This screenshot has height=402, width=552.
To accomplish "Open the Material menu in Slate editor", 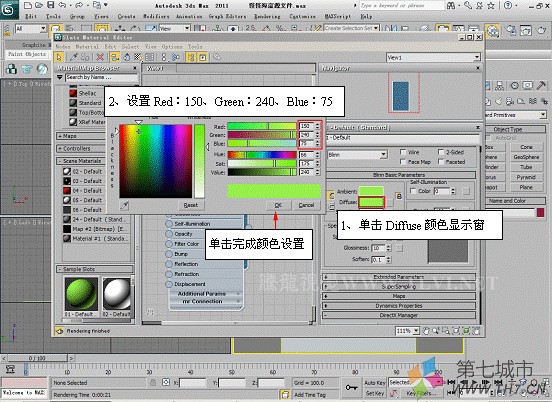I will (x=87, y=46).
